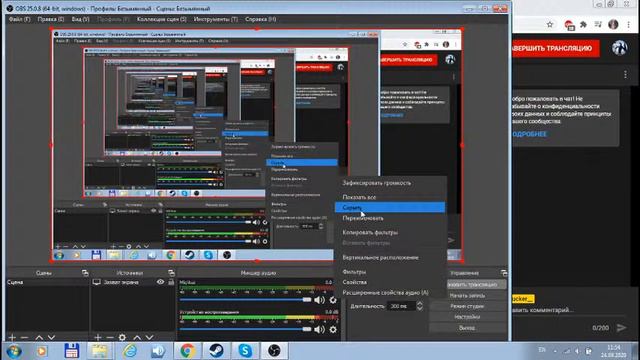Pop out the Сцены dock panel
Screen dimensions: 640x360
[x=85, y=273]
